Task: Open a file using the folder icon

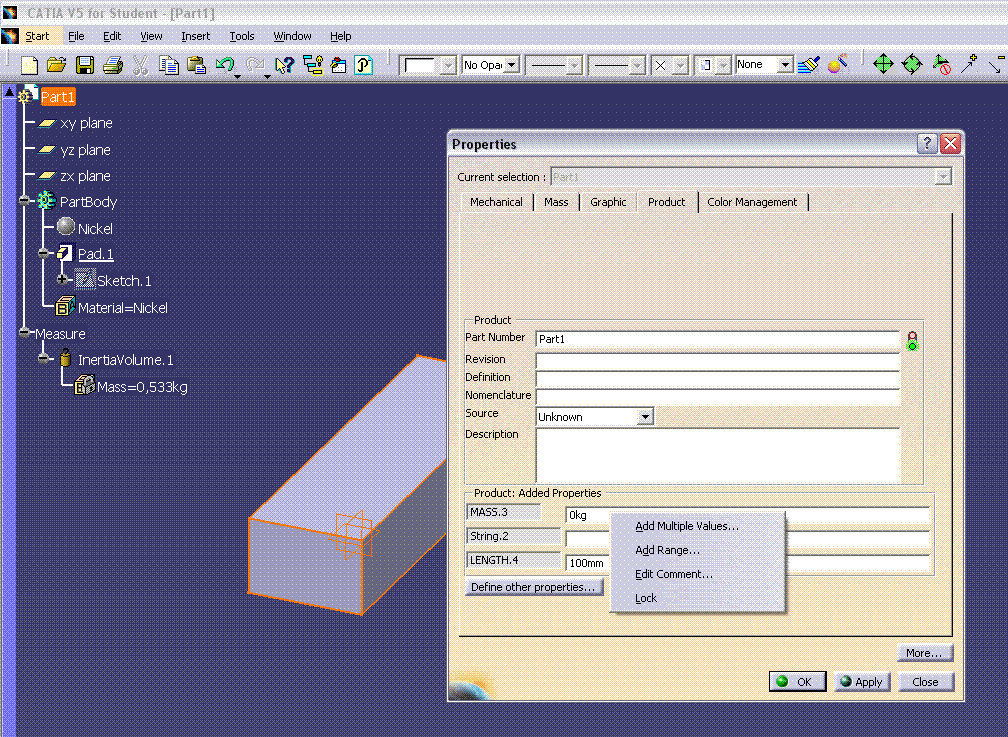Action: tap(57, 65)
